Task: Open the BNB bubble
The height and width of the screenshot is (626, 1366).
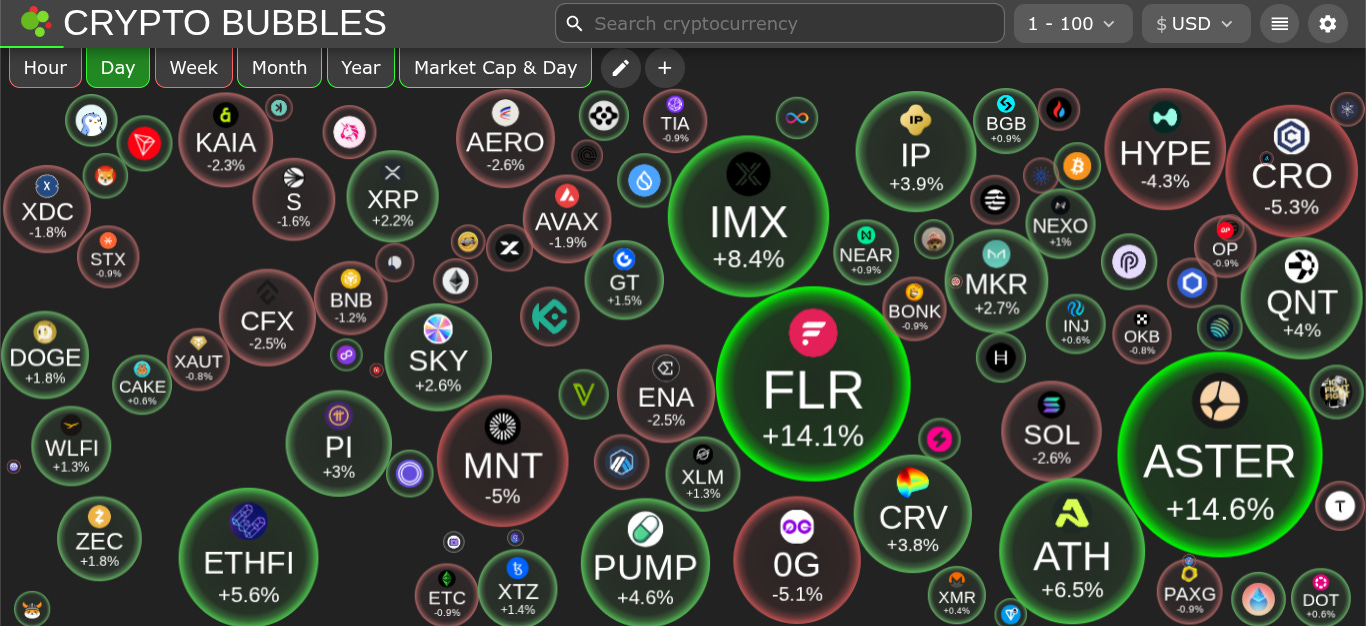Action: 351,298
